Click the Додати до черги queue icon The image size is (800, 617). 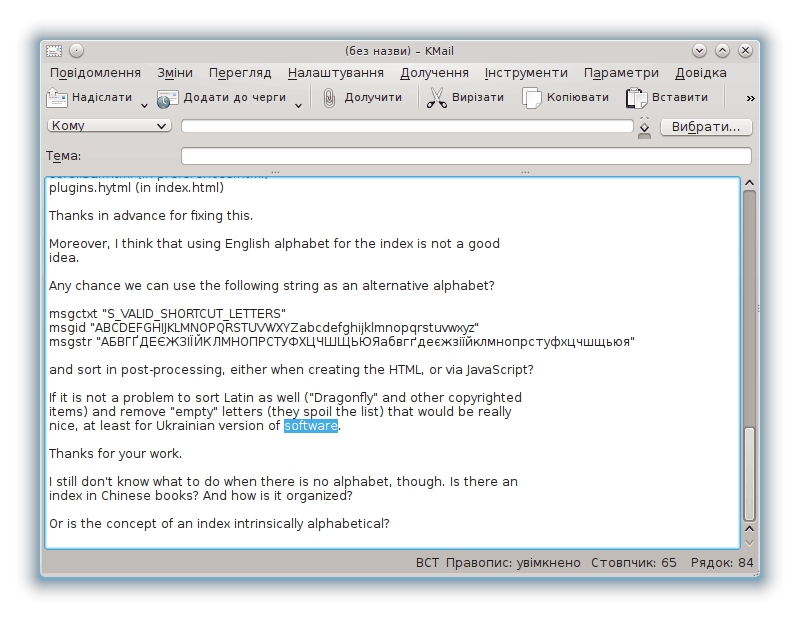[167, 98]
